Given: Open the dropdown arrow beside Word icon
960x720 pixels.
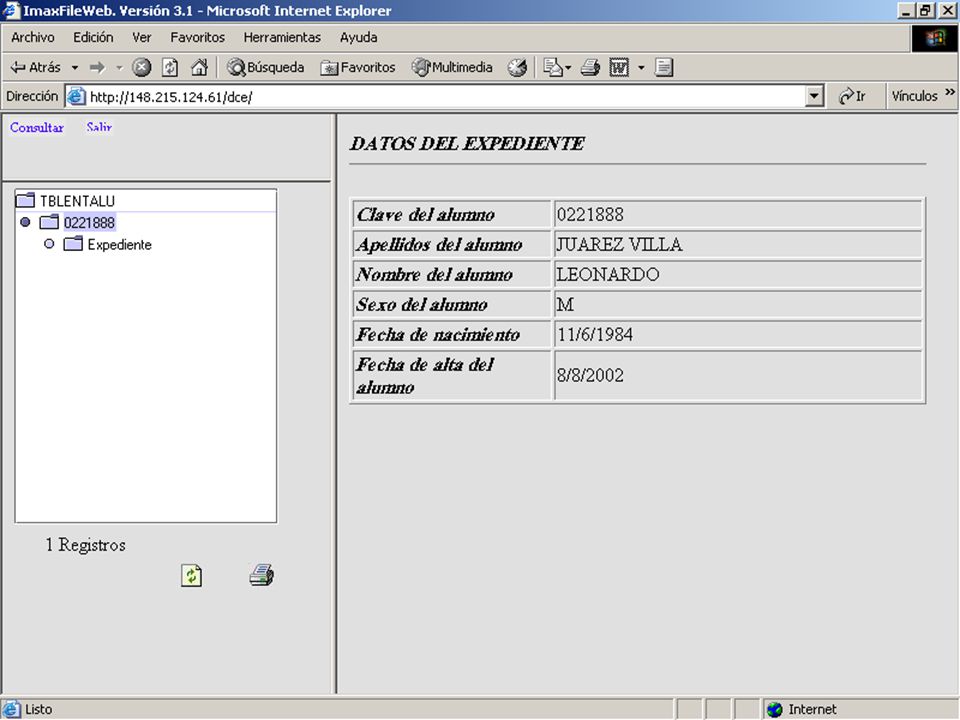Looking at the screenshot, I should (641, 67).
